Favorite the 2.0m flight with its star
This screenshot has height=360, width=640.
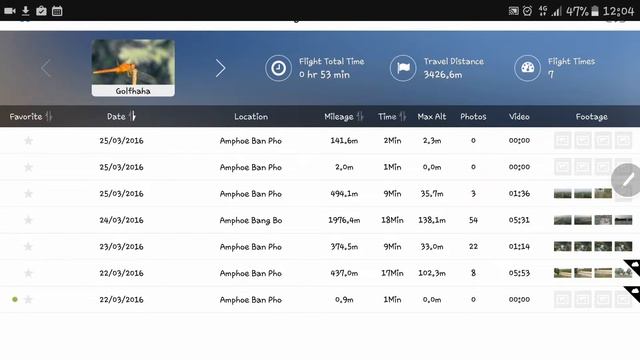point(28,167)
